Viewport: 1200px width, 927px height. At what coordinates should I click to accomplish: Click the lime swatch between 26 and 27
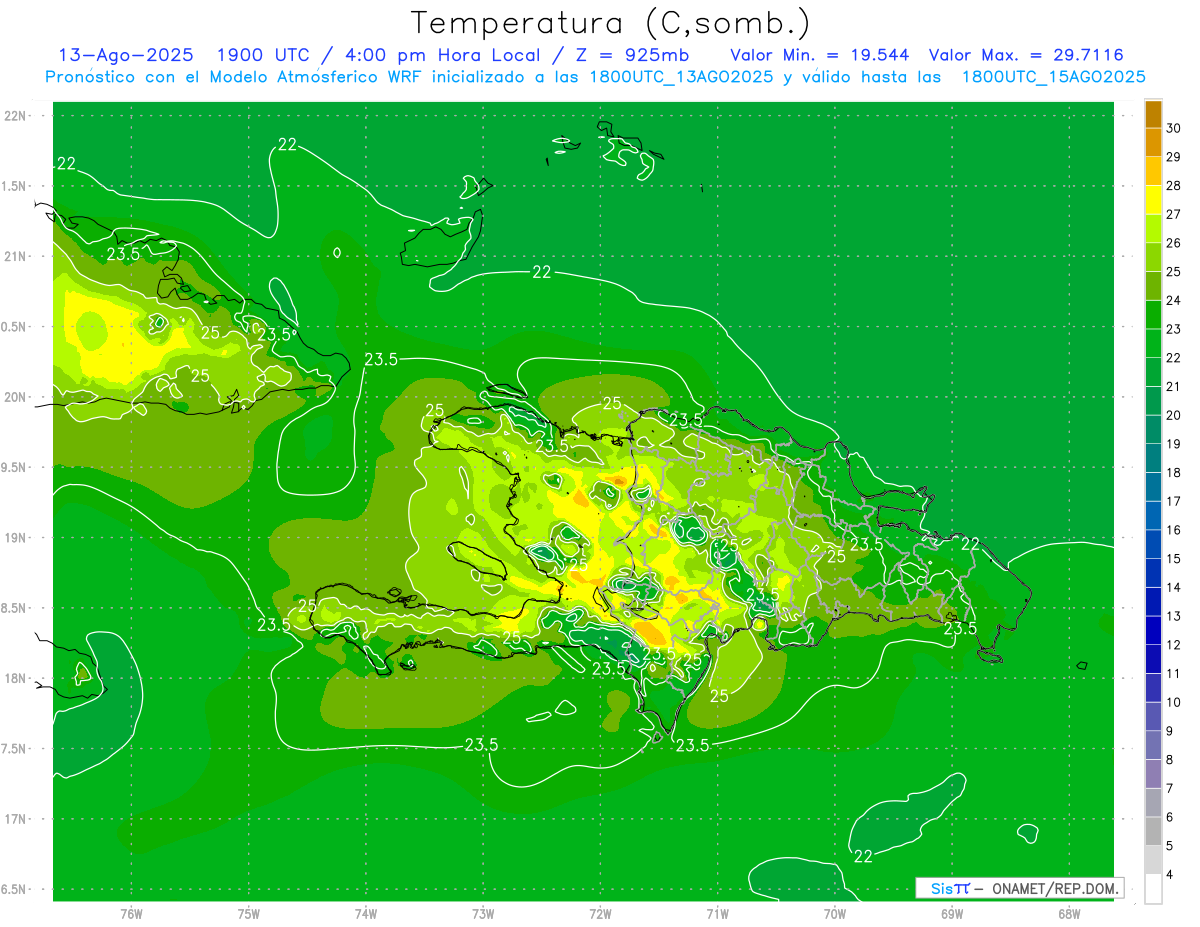[1153, 229]
